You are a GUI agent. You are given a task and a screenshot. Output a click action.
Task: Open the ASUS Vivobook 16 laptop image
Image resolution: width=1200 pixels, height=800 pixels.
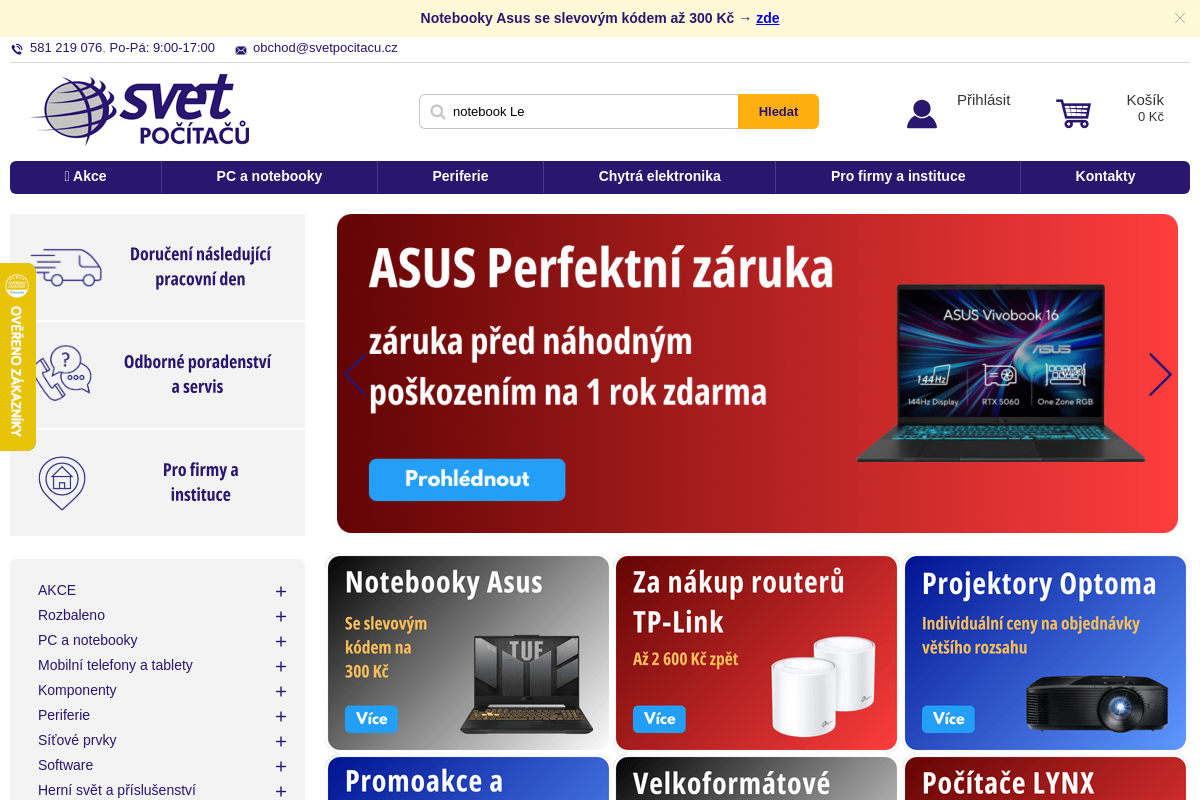click(x=1001, y=373)
